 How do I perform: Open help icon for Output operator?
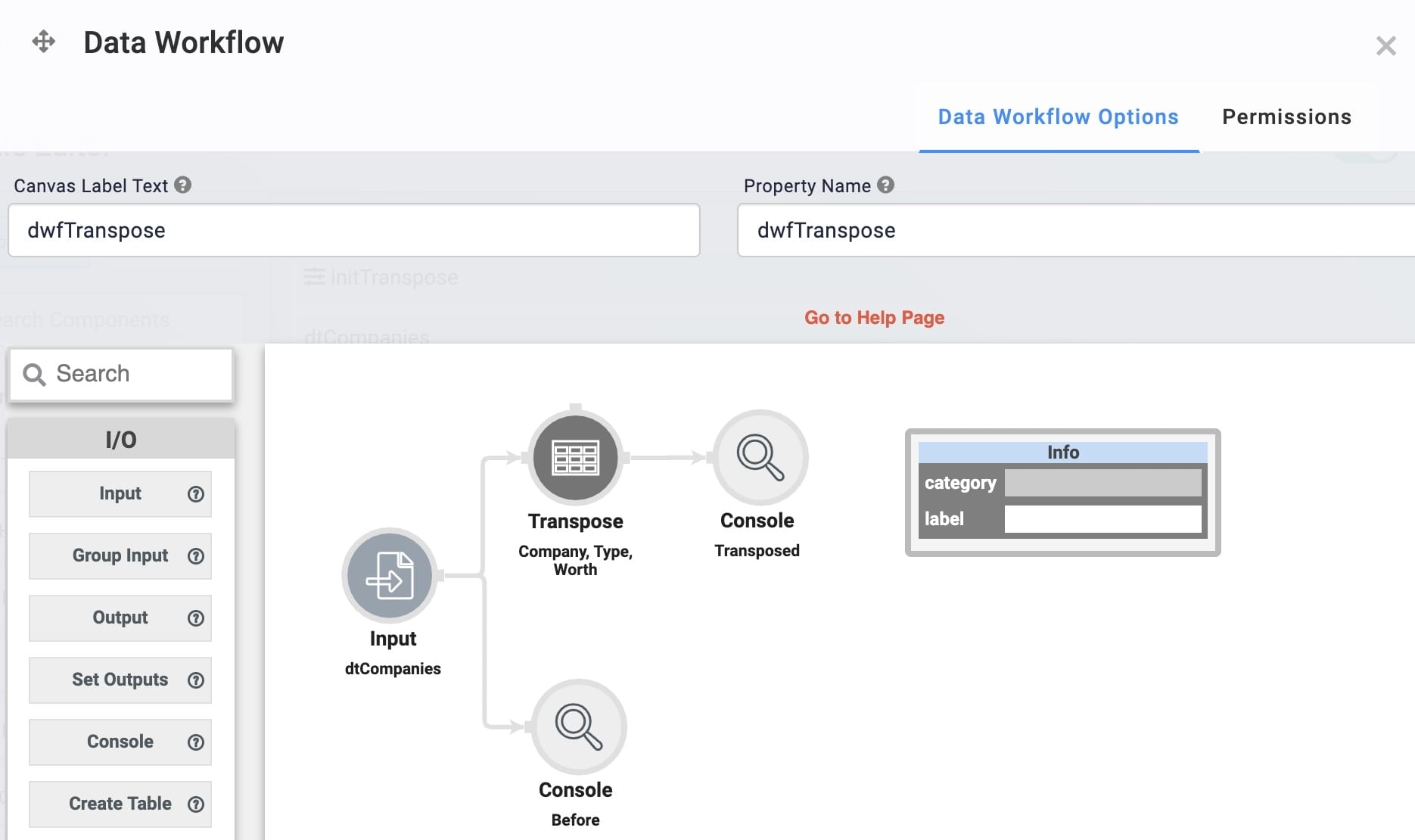tap(196, 618)
